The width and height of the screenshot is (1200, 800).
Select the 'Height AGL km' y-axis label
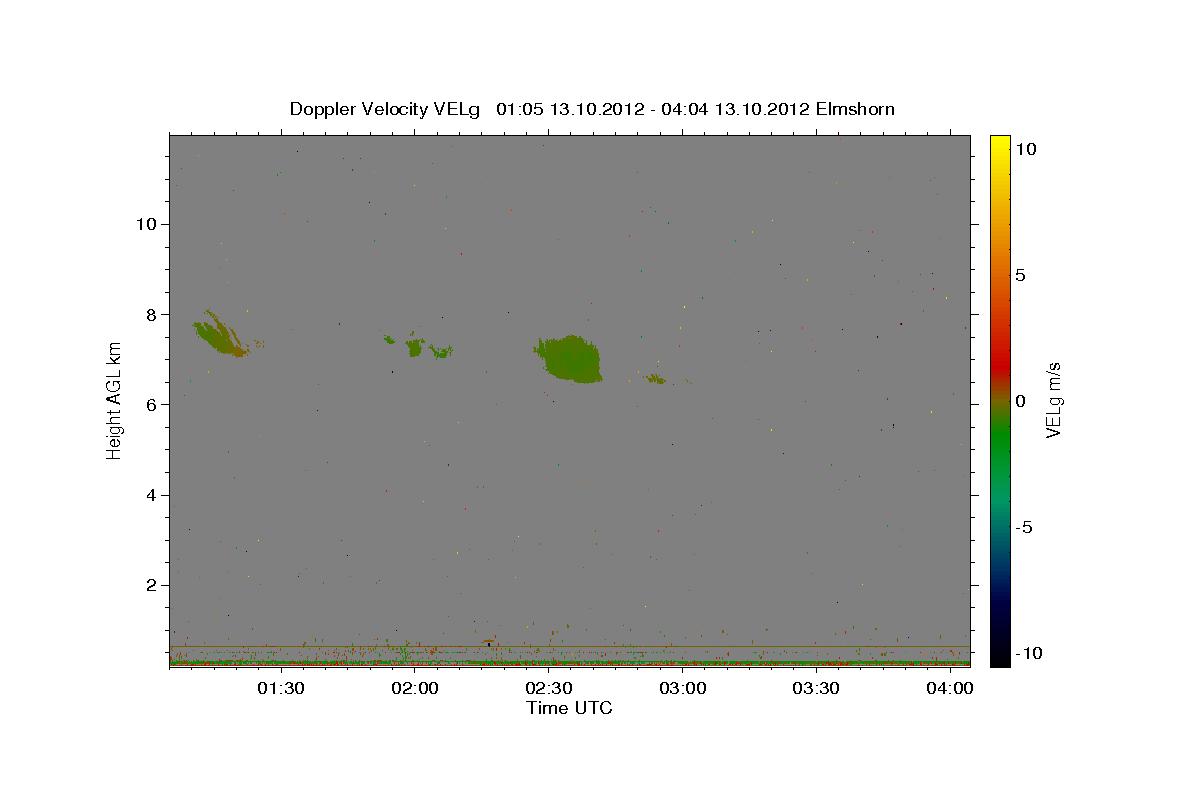click(114, 400)
